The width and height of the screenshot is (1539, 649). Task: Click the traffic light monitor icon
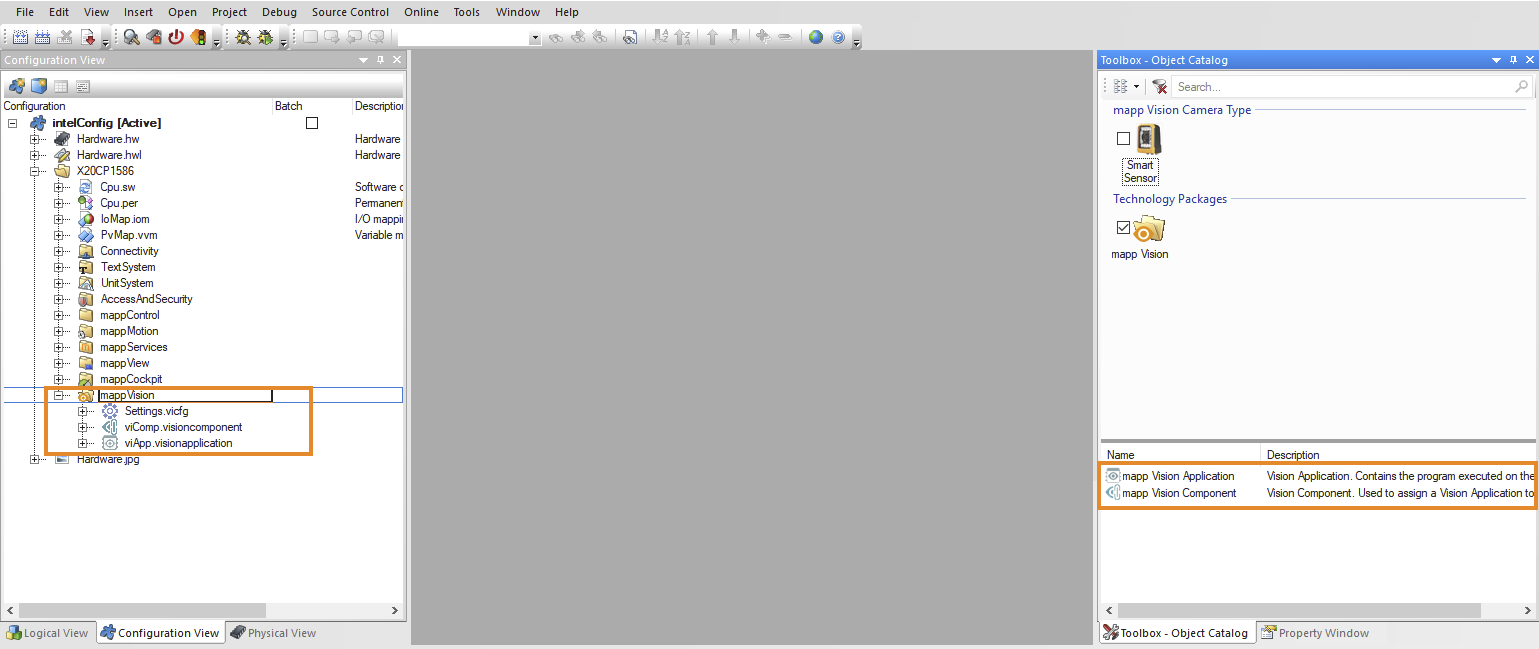pyautogui.click(x=198, y=37)
